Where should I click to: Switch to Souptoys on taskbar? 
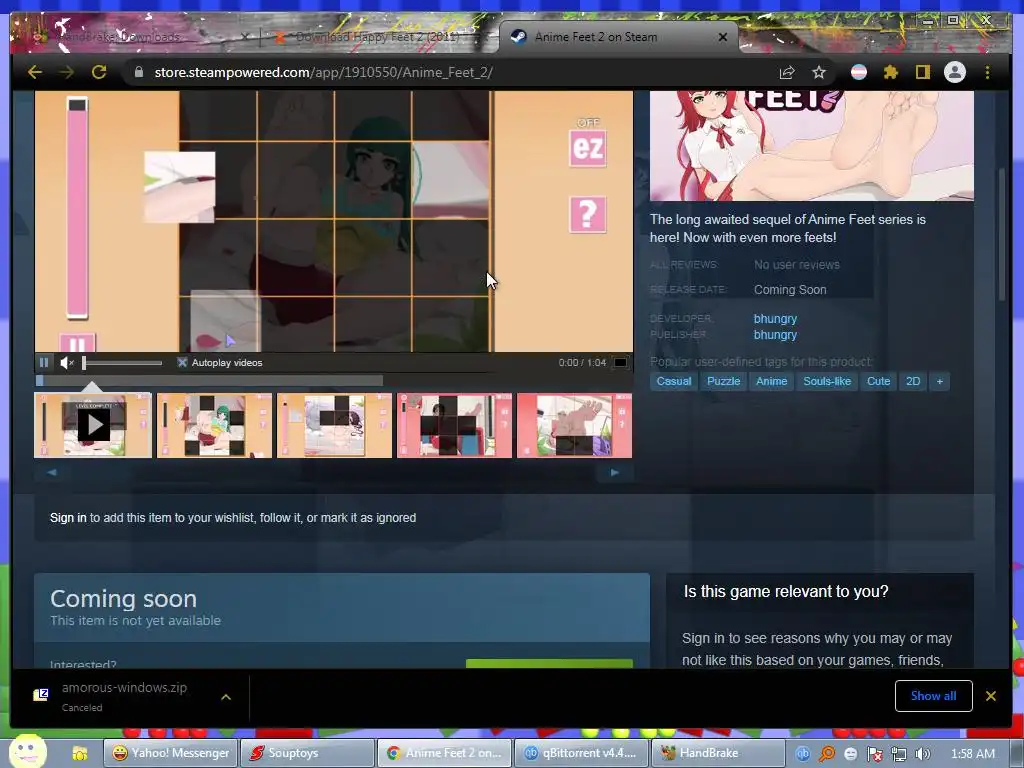(308, 753)
